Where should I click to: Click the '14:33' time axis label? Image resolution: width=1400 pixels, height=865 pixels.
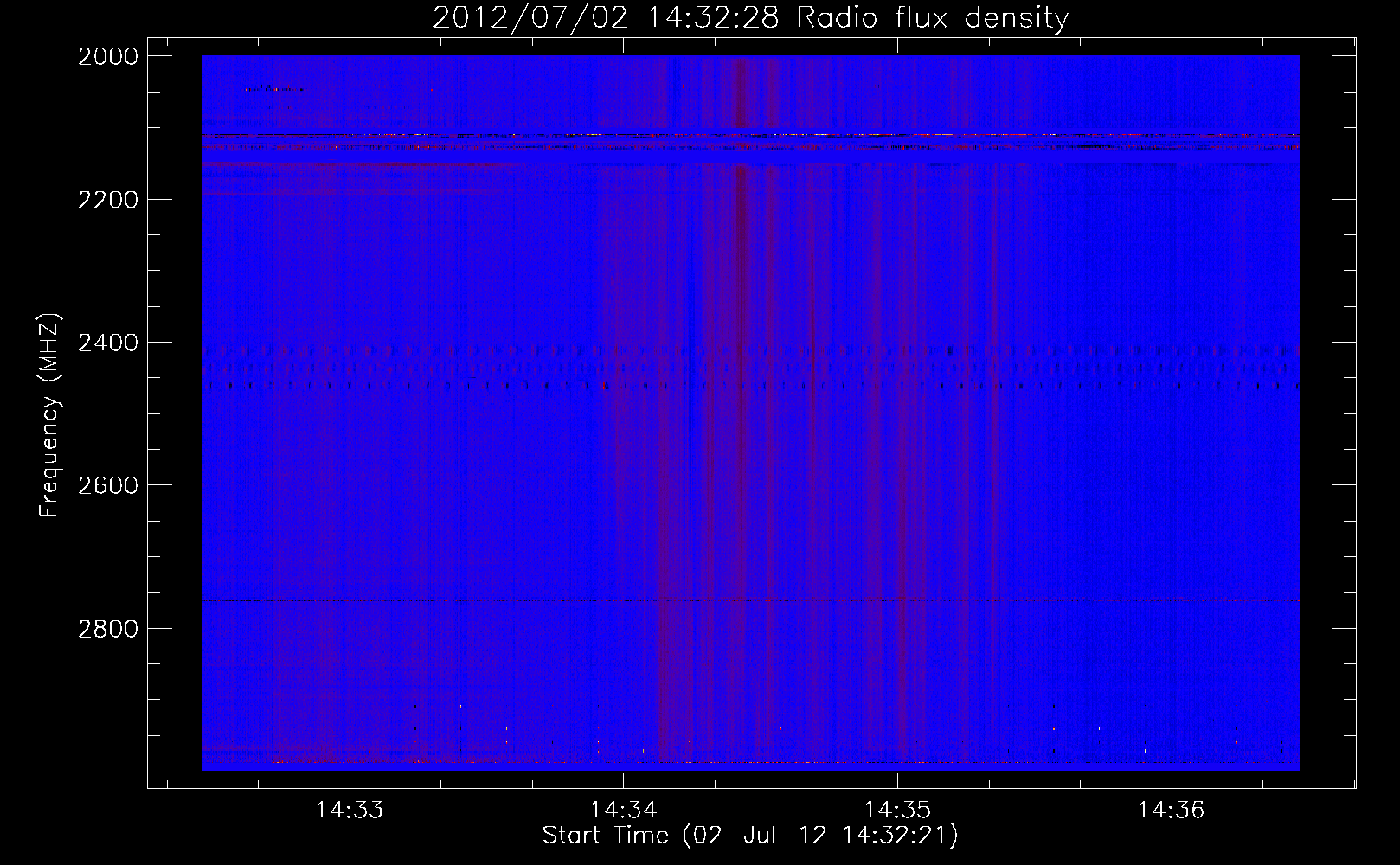350,810
